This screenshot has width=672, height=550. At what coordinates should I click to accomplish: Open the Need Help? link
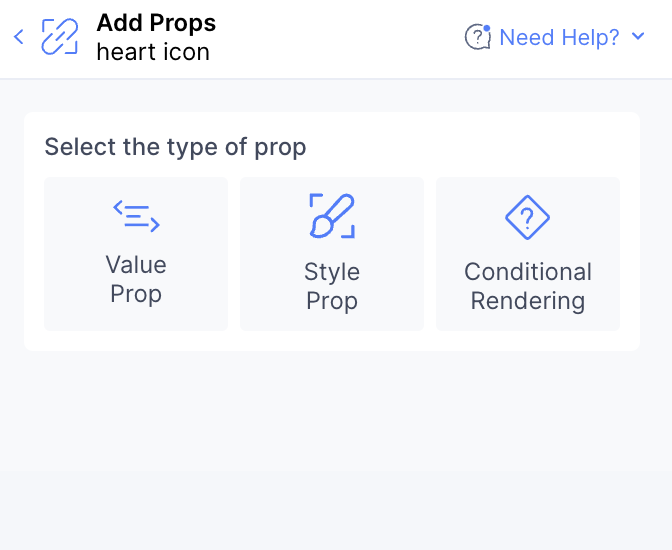559,37
